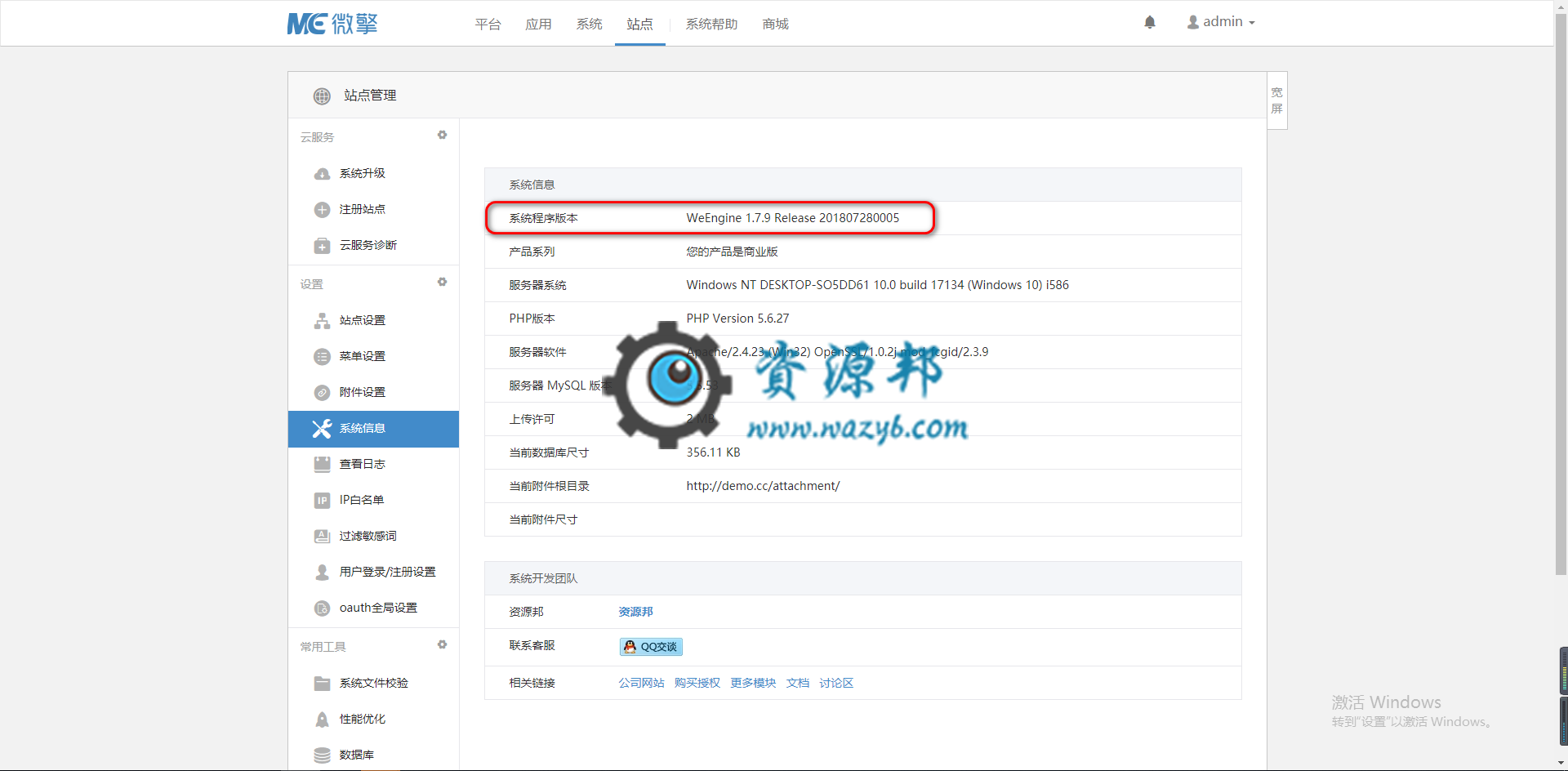1568x771 pixels.
Task: Click the 查看日志 calendar icon
Action: coord(322,465)
